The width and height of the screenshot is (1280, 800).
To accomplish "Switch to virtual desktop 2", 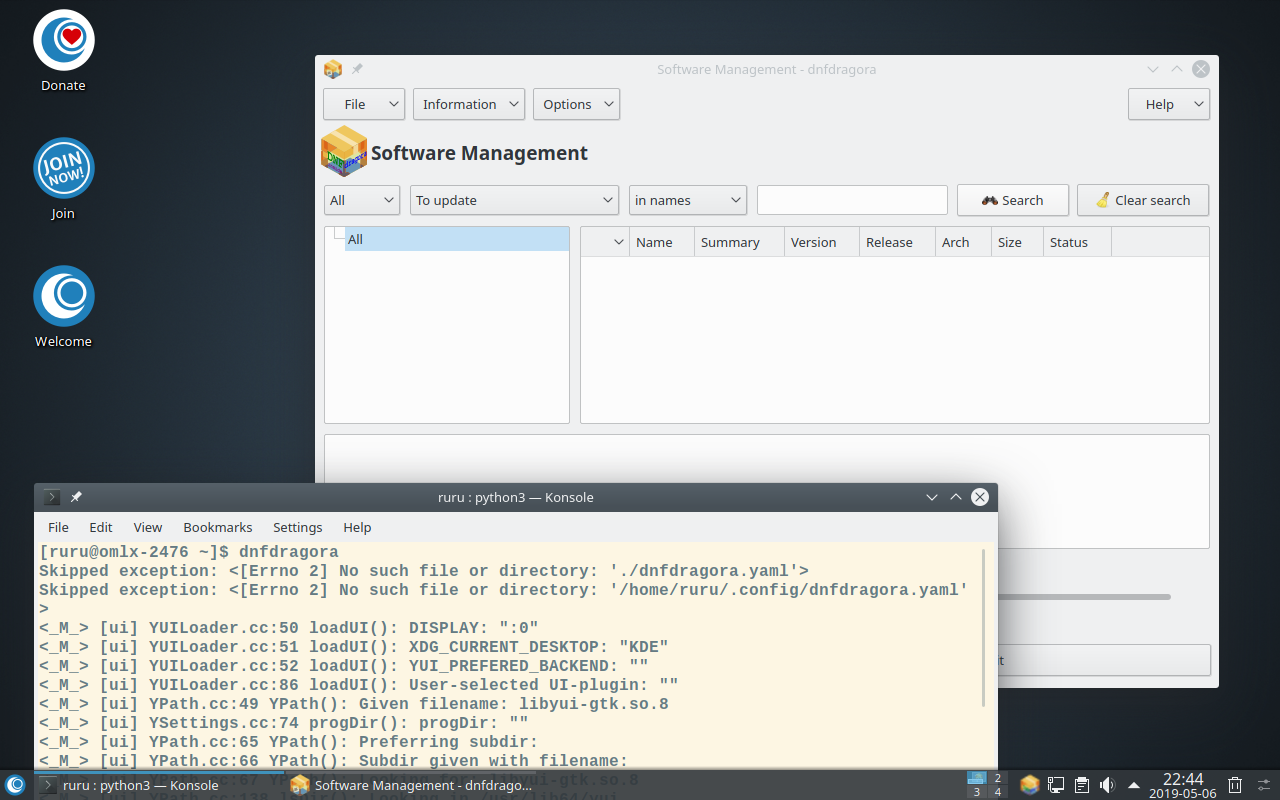I will click(997, 778).
